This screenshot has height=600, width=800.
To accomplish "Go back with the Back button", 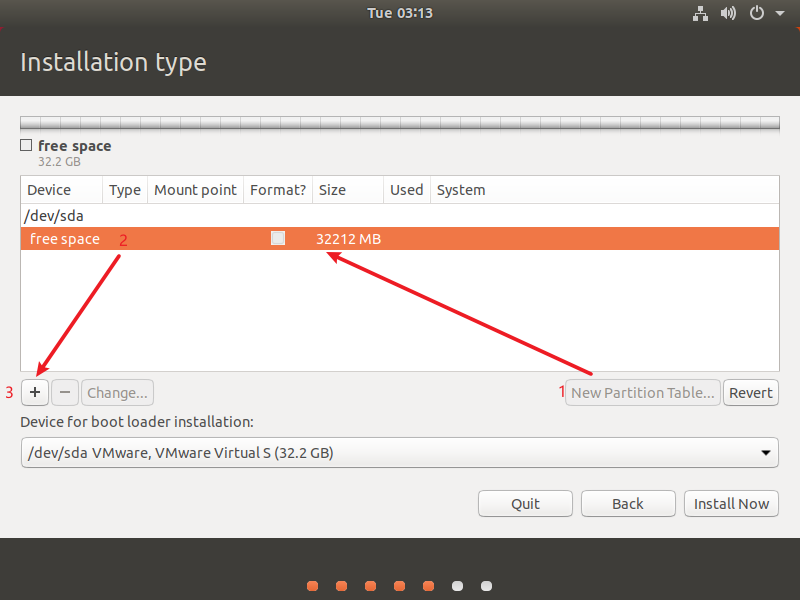I will click(x=628, y=504).
